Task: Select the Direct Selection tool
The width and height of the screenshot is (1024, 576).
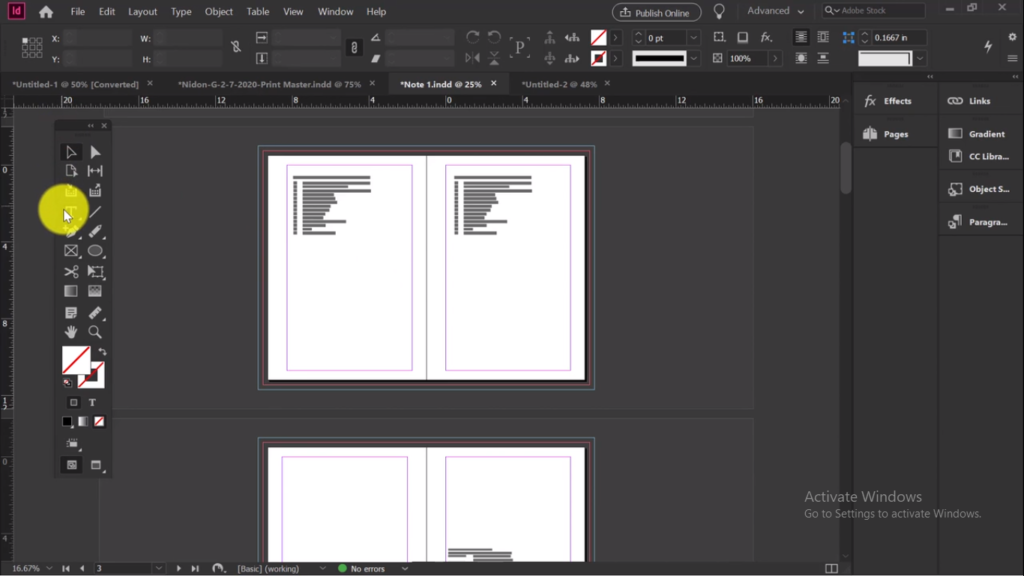Action: click(x=95, y=152)
